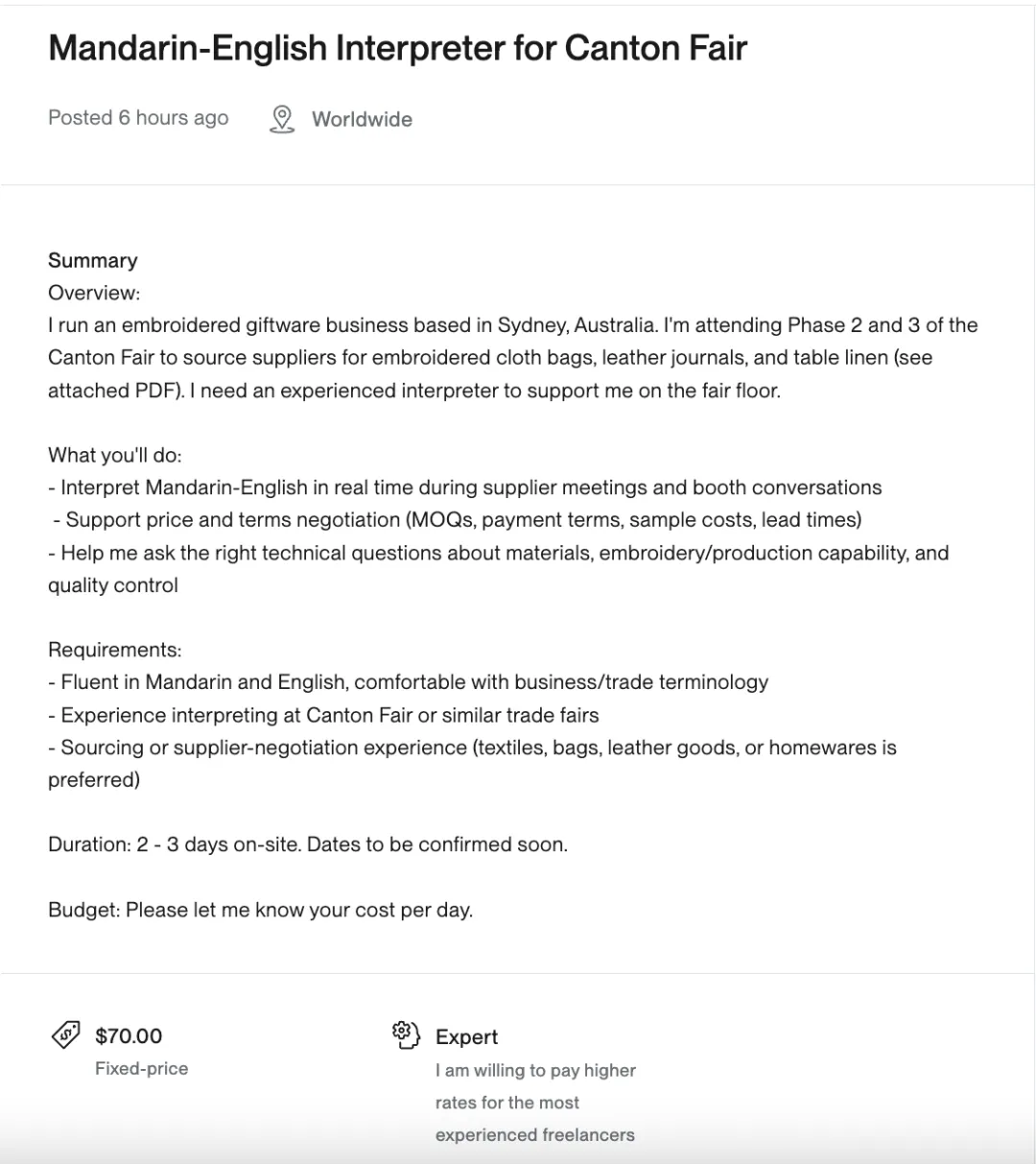Click the willing to pay higher rates text
The height and width of the screenshot is (1164, 1036).
tap(535, 1102)
